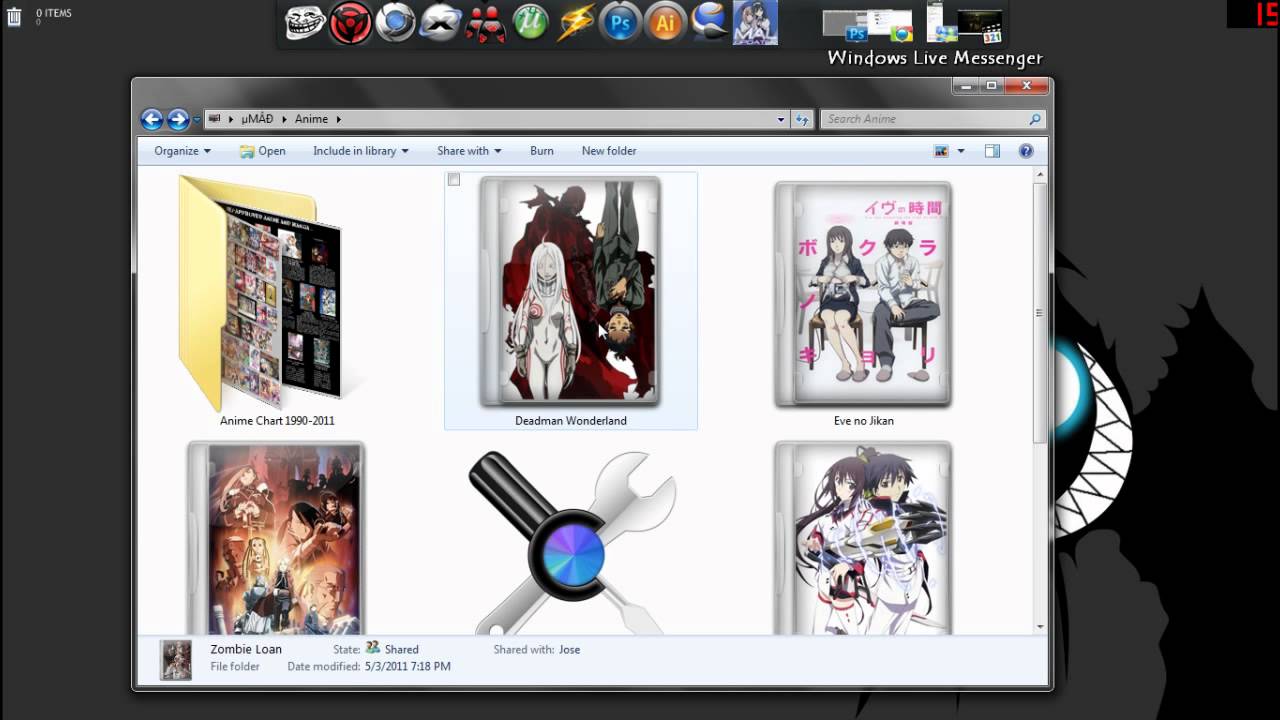Select the wrench and screwdriver tools icon
Viewport: 1280px width, 720px height.
coord(570,542)
